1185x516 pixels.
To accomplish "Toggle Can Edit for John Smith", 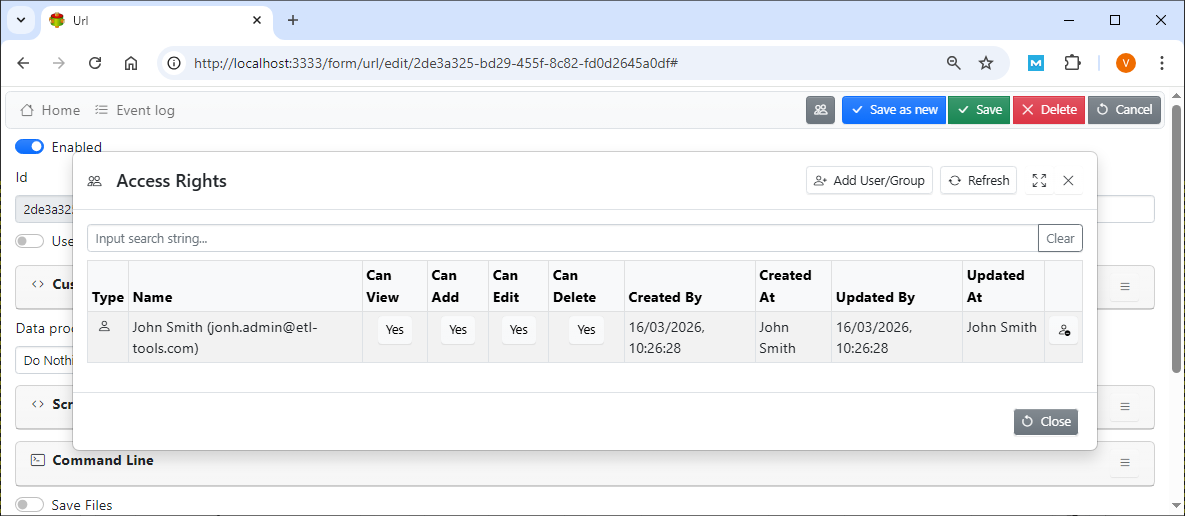I will point(518,330).
